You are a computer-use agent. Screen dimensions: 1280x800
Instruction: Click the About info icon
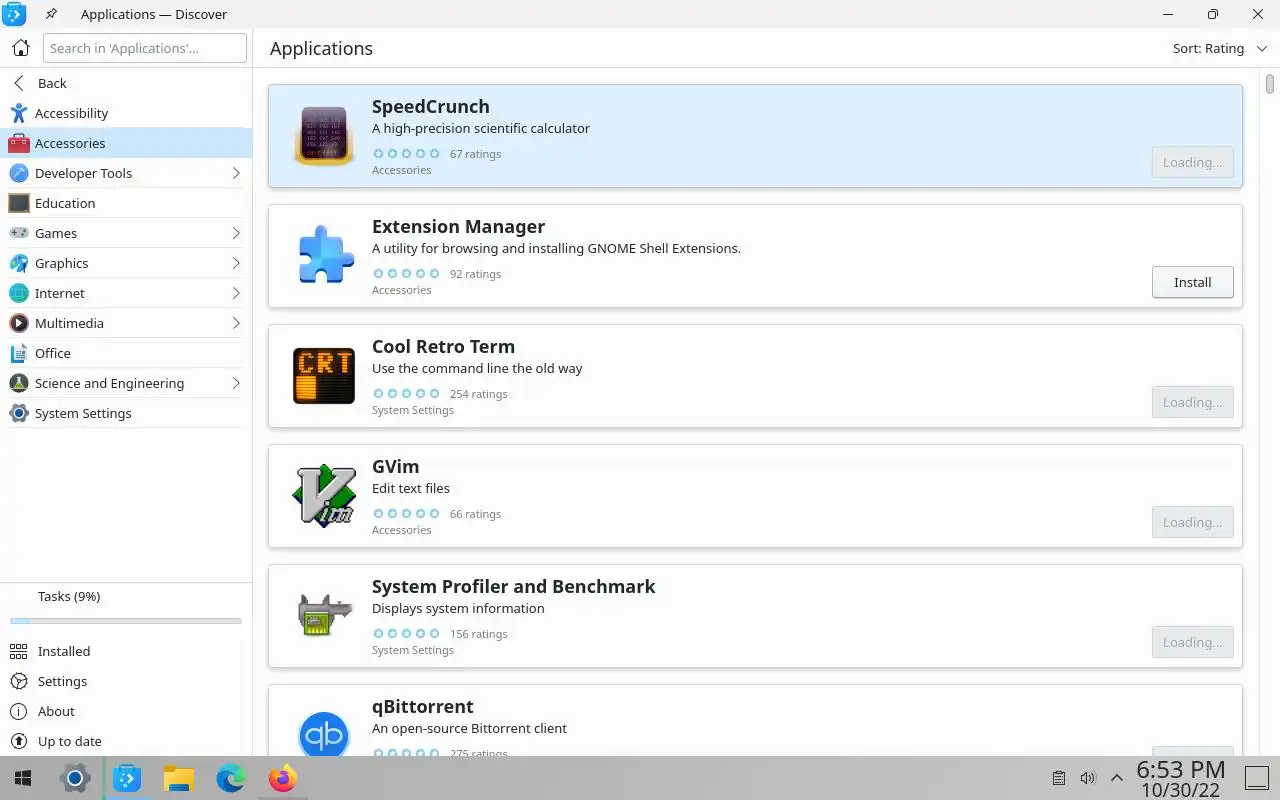click(x=19, y=711)
